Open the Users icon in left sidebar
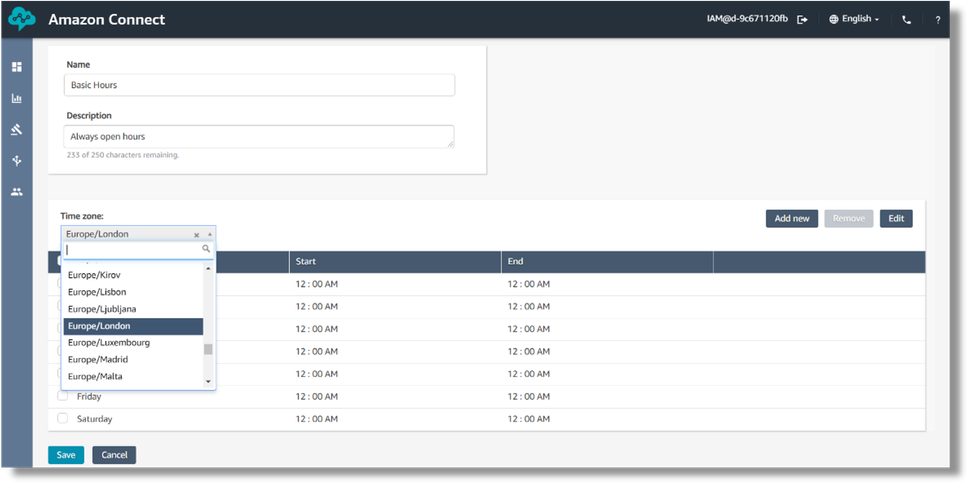The image size is (969, 483). pyautogui.click(x=16, y=192)
